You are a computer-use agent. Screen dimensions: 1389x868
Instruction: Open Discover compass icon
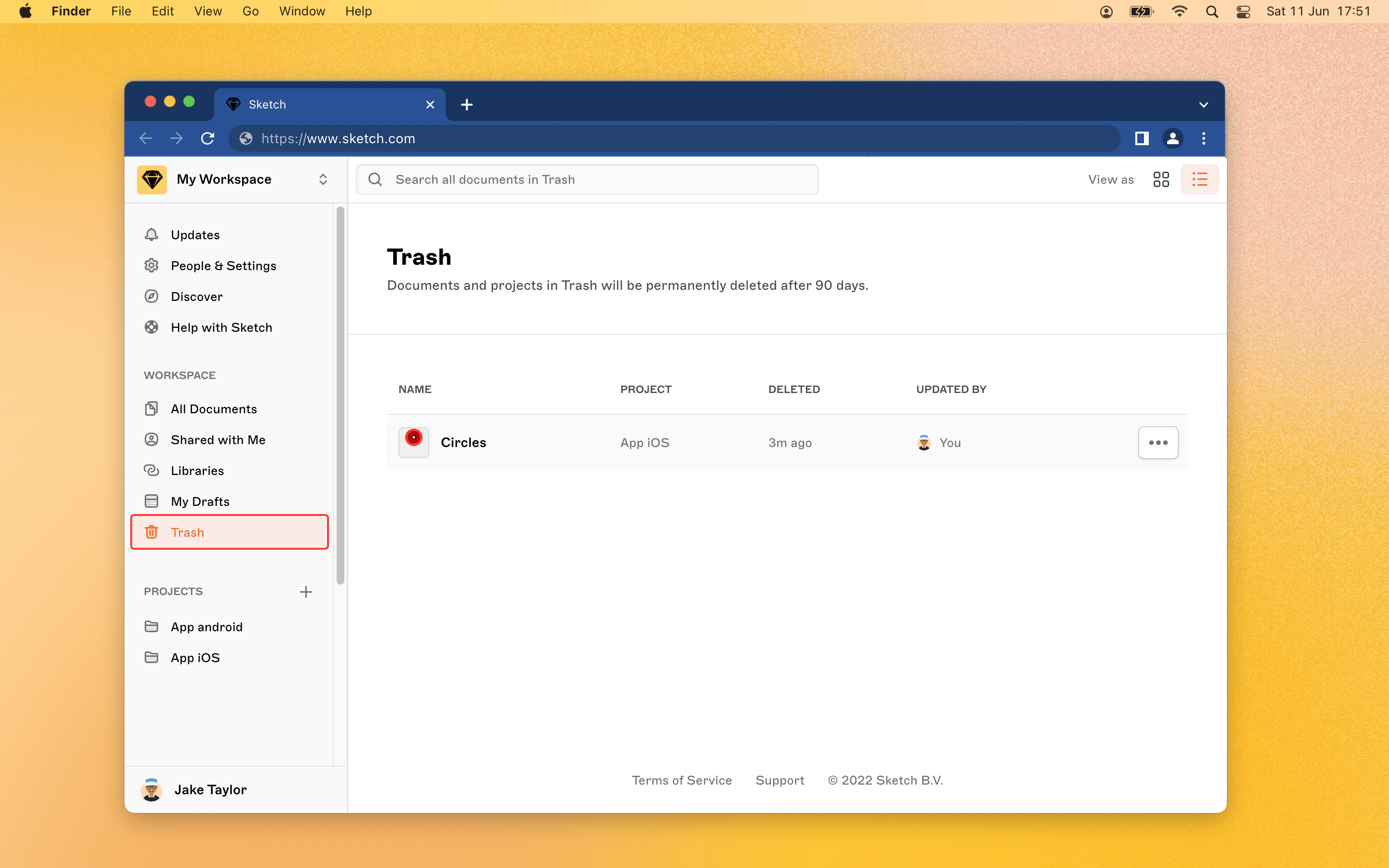point(151,296)
